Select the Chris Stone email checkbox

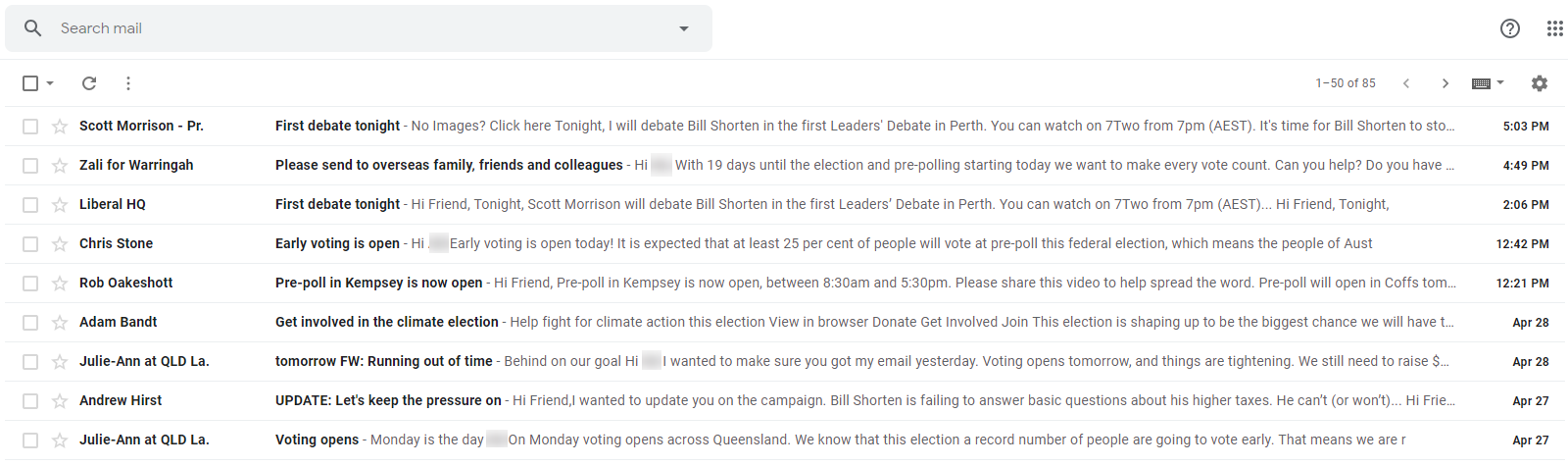(x=30, y=244)
